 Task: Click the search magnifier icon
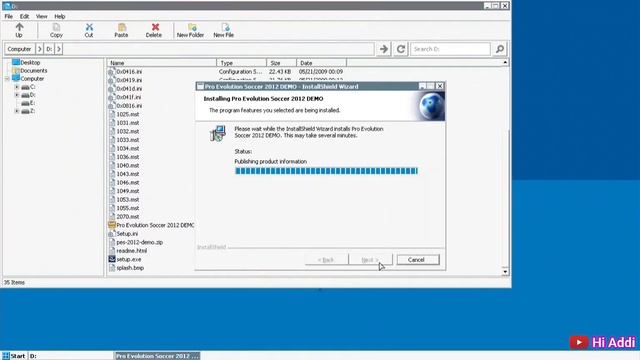500,49
